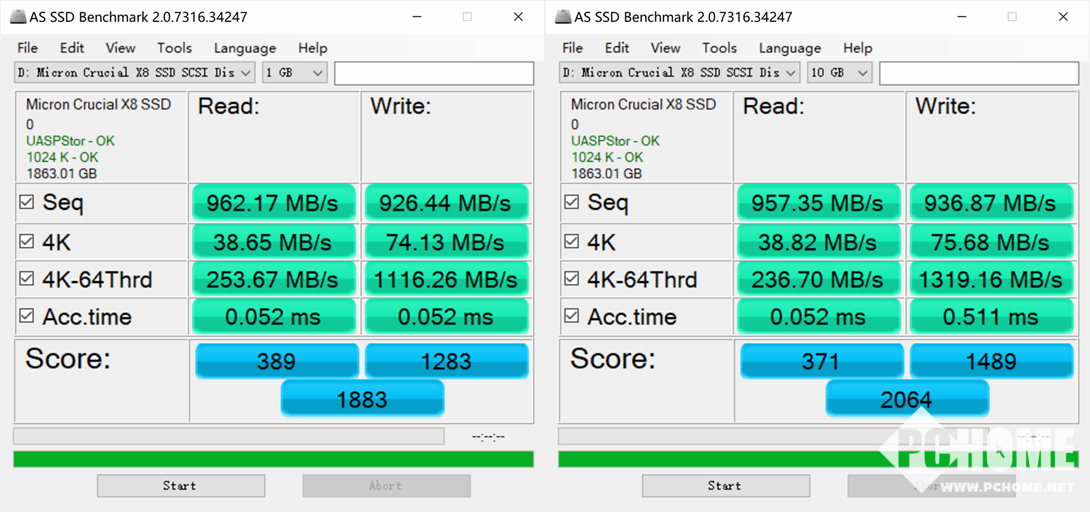Expand the drive selector in the 1 GB window
This screenshot has height=512, width=1090.
[x=245, y=73]
